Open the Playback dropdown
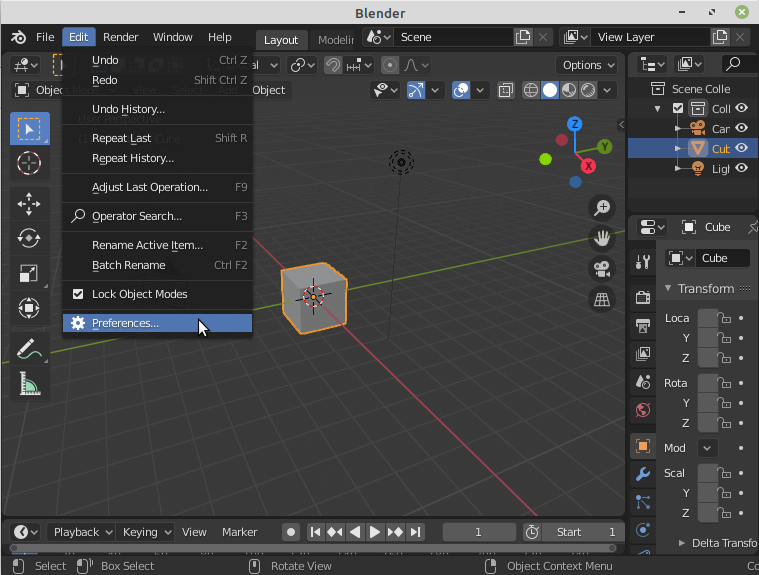Image resolution: width=759 pixels, height=575 pixels. pos(81,532)
